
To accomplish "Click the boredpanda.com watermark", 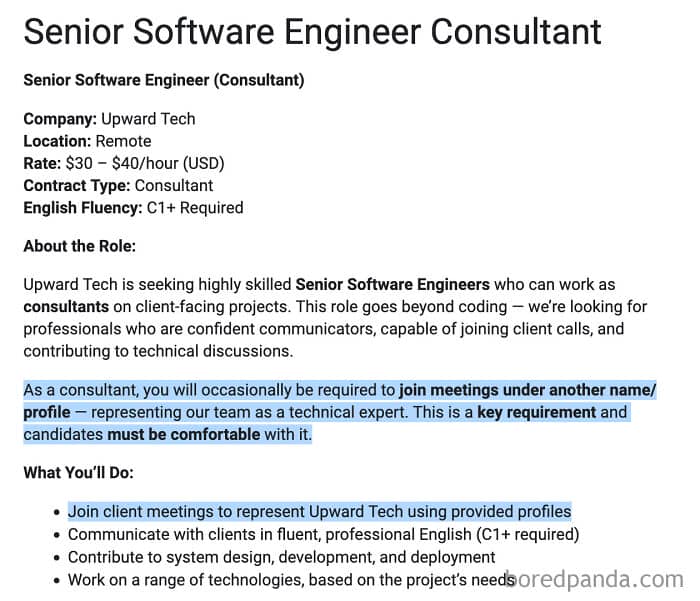I will (x=596, y=580).
